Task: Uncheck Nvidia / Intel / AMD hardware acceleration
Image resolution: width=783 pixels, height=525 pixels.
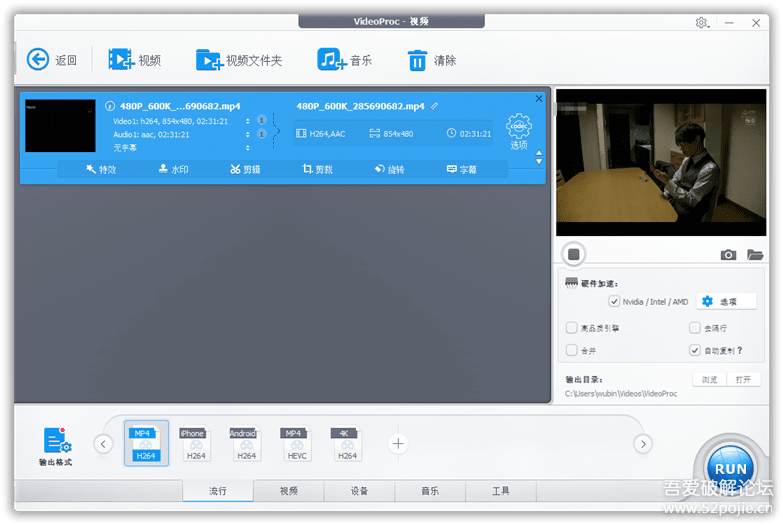Action: point(614,302)
